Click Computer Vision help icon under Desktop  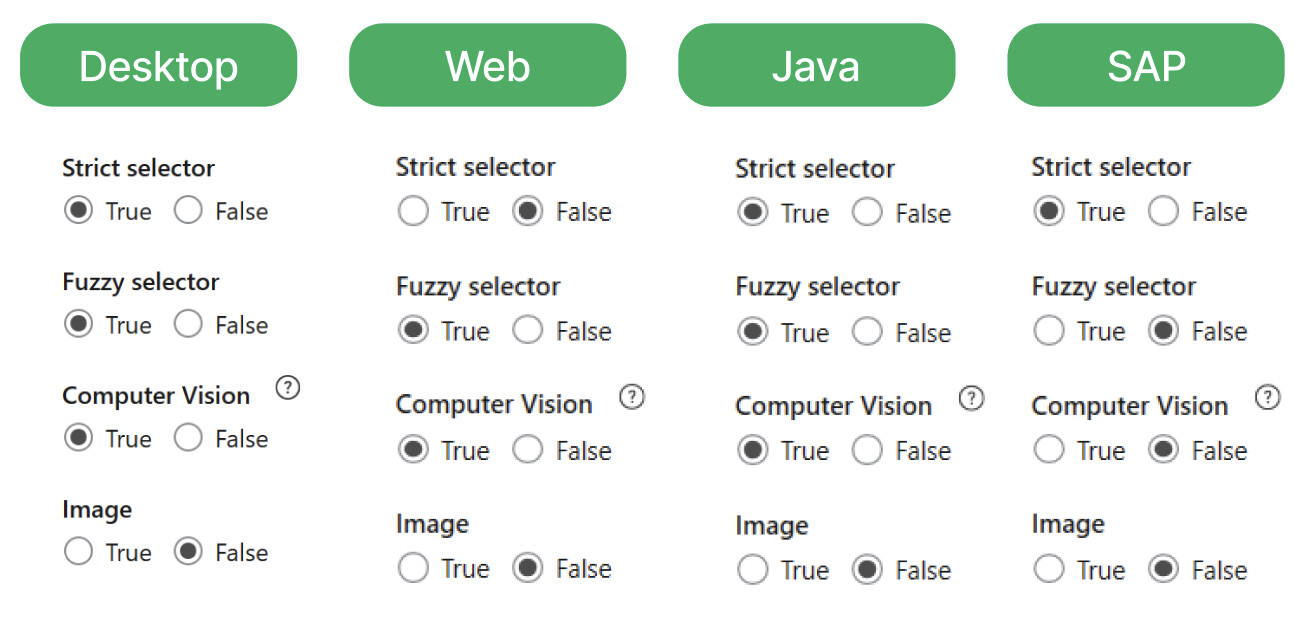287,389
